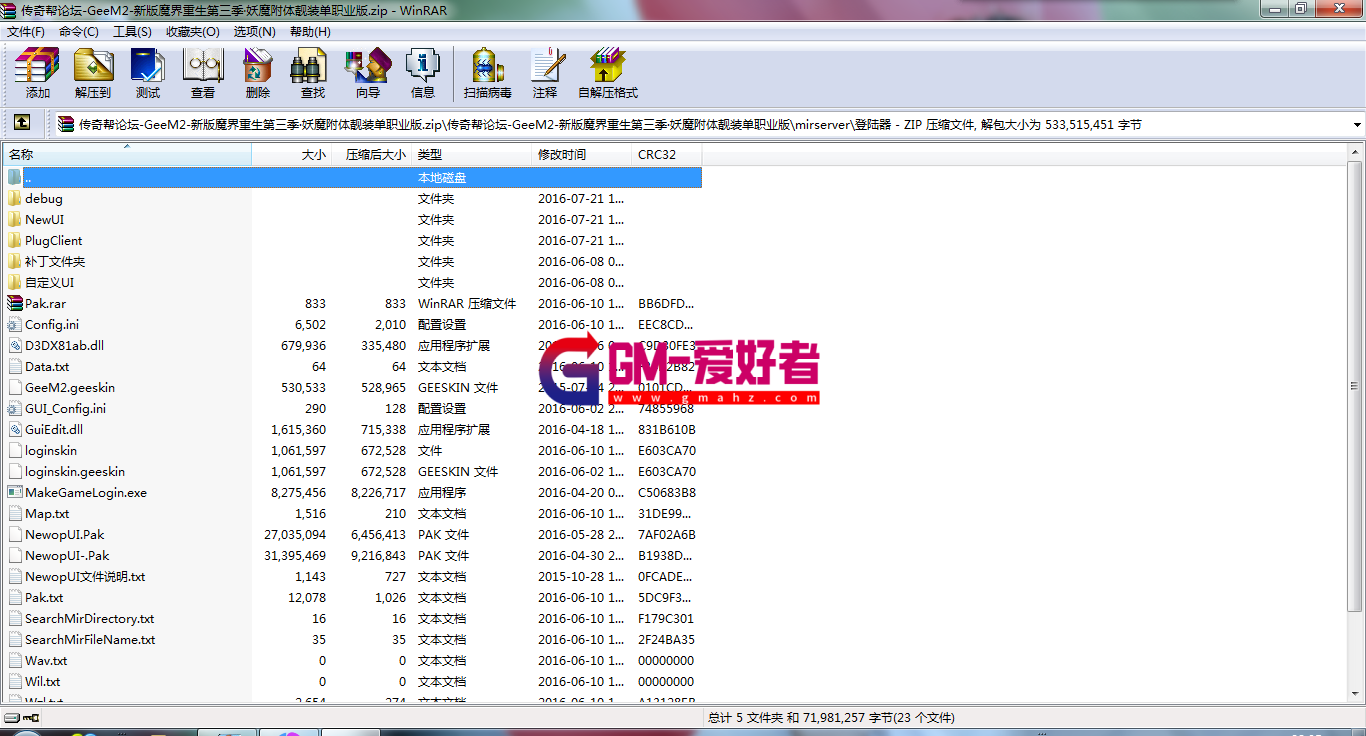Open the 收藏夹(O) menu
1366x736 pixels.
192,31
